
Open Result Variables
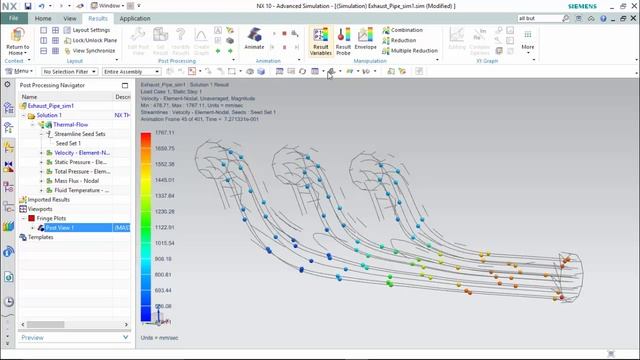321,41
